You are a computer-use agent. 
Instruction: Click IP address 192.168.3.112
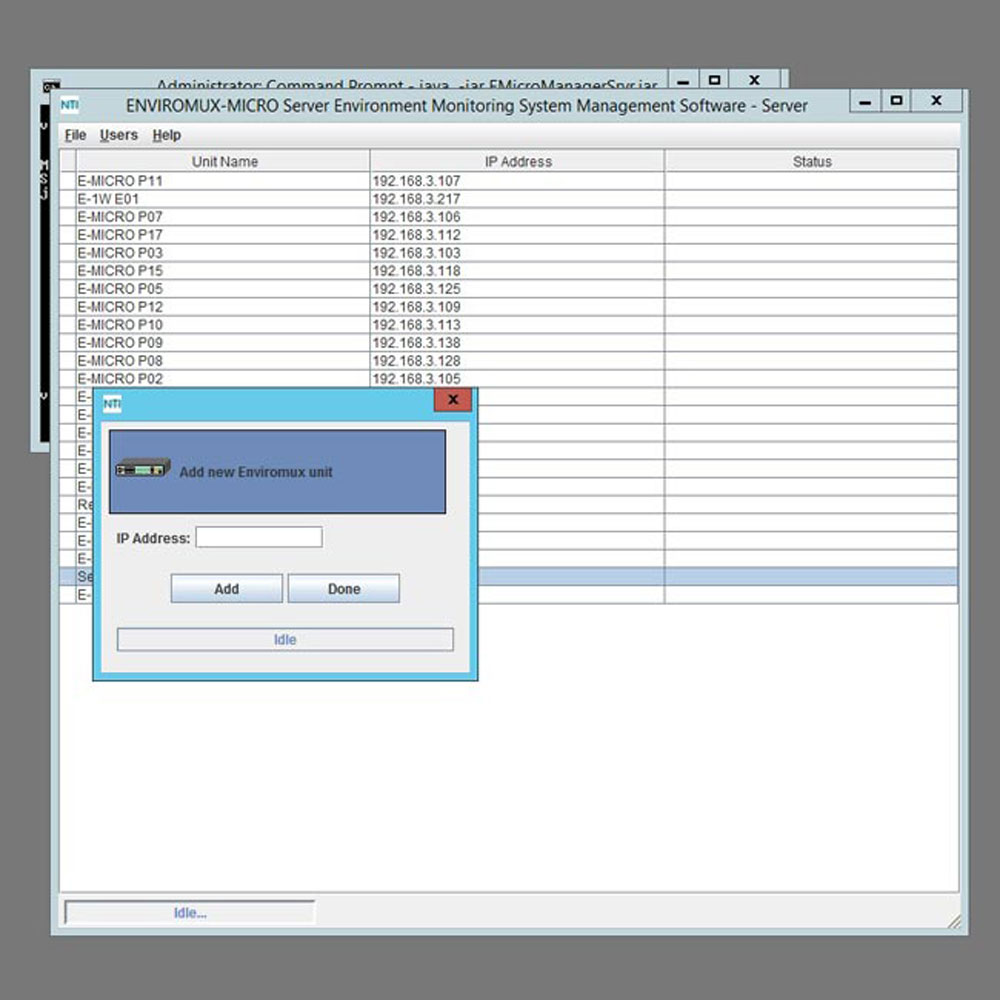(x=416, y=235)
